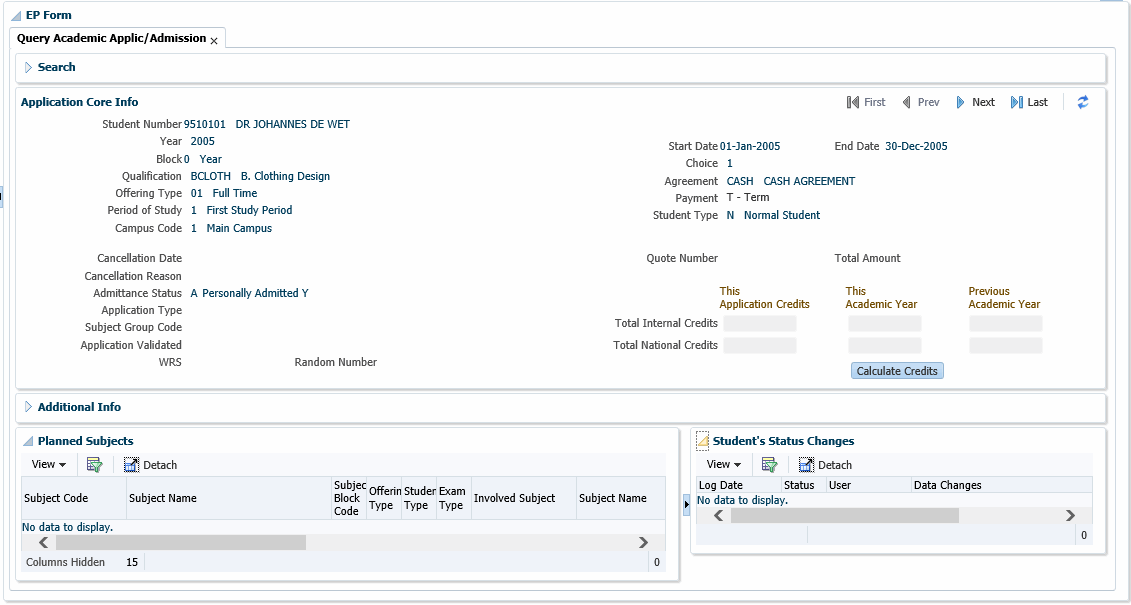Refresh the Application Core Info data
Image resolution: width=1131 pixels, height=605 pixels.
(x=1082, y=101)
